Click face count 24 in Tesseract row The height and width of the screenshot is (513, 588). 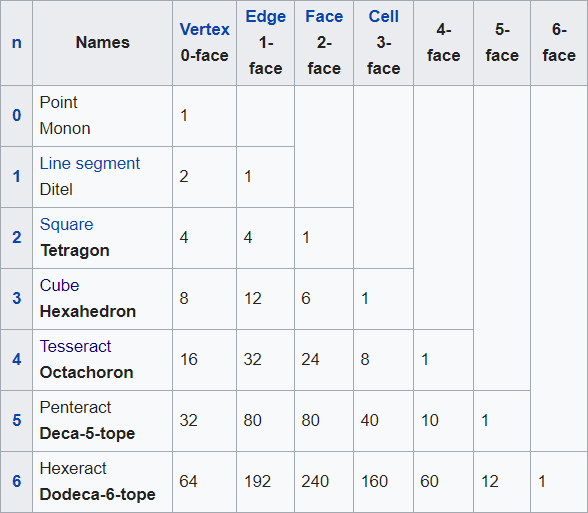coord(310,360)
